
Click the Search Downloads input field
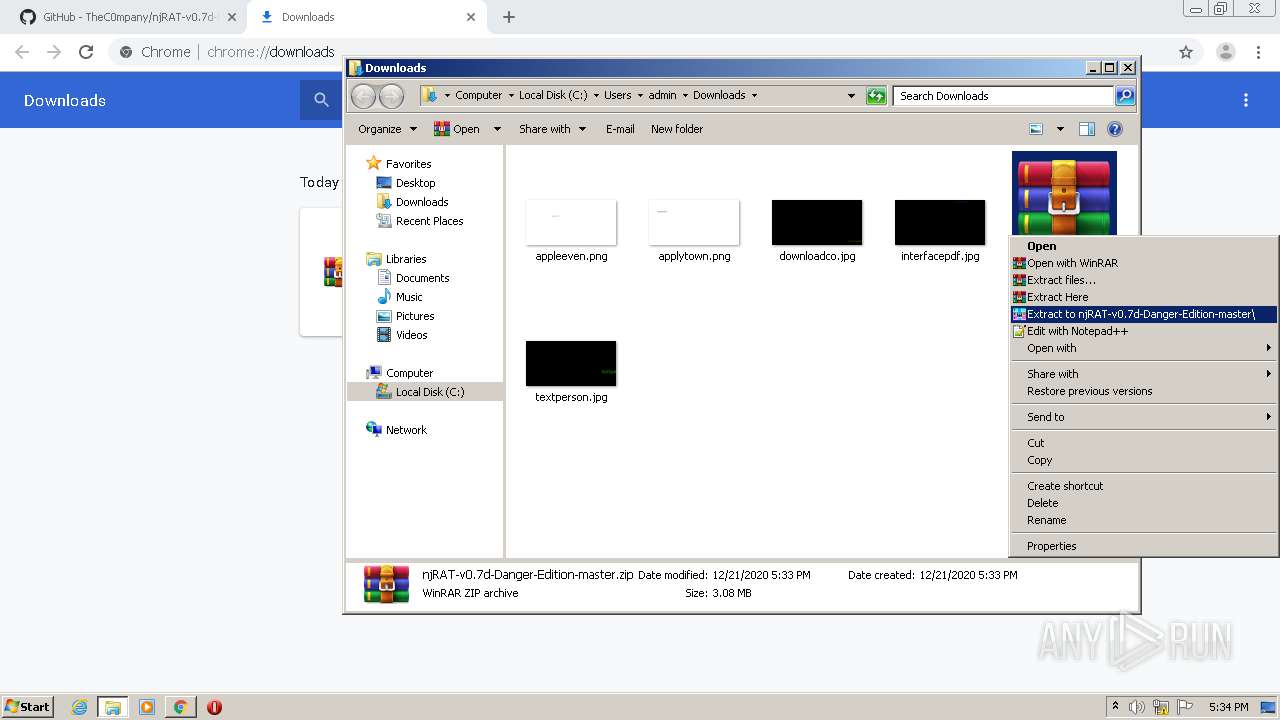point(1003,96)
